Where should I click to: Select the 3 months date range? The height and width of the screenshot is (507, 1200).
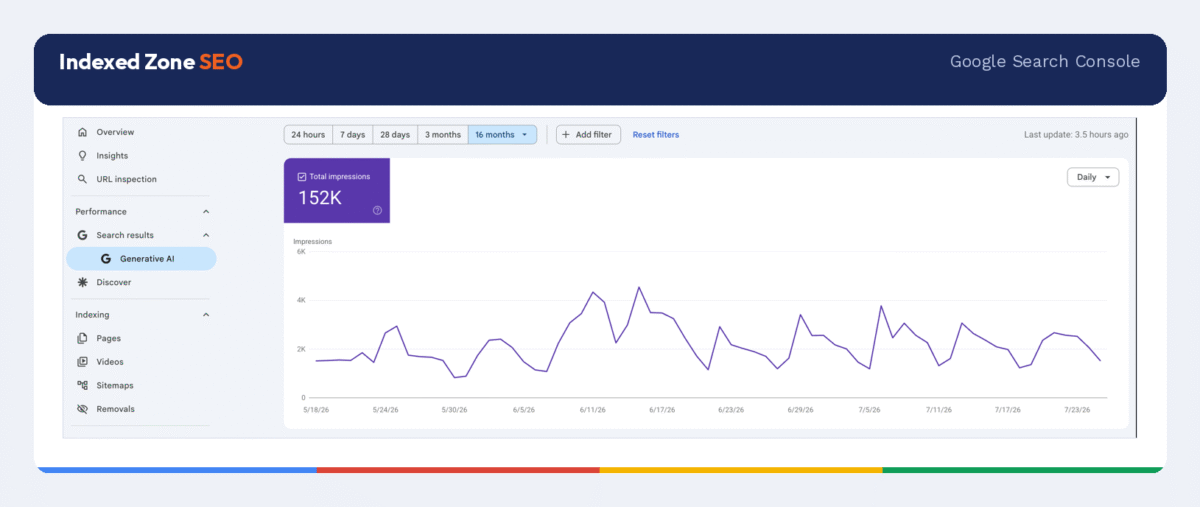pyautogui.click(x=442, y=134)
